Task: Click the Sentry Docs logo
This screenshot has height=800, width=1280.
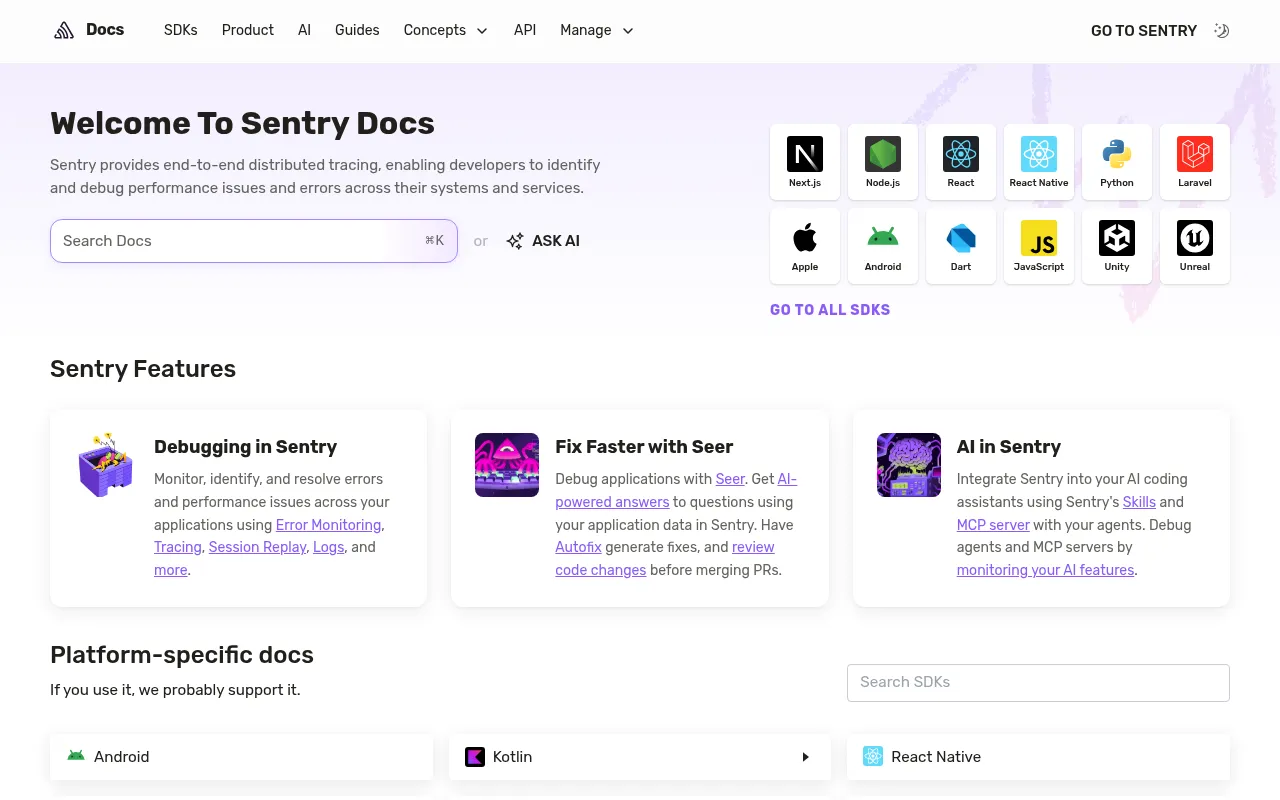Action: pyautogui.click(x=89, y=30)
